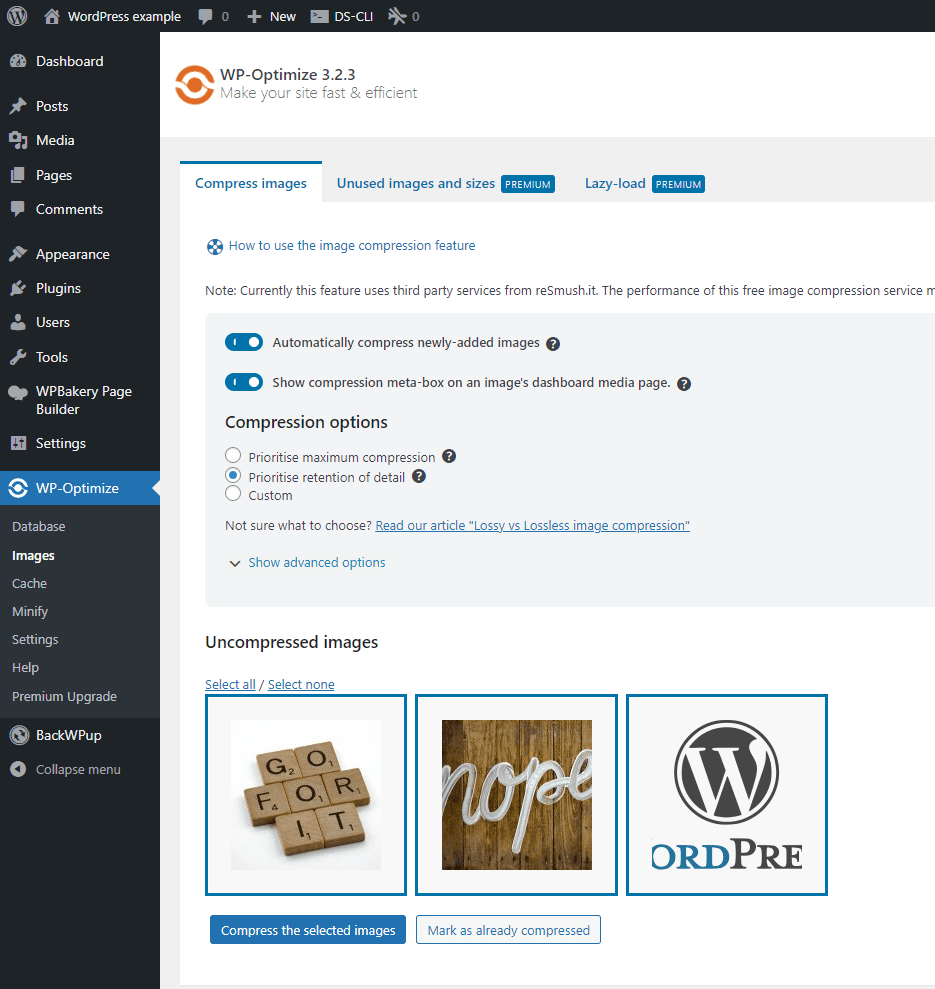Image resolution: width=935 pixels, height=989 pixels.
Task: Open Dashboard via its gauge icon
Action: (x=18, y=61)
